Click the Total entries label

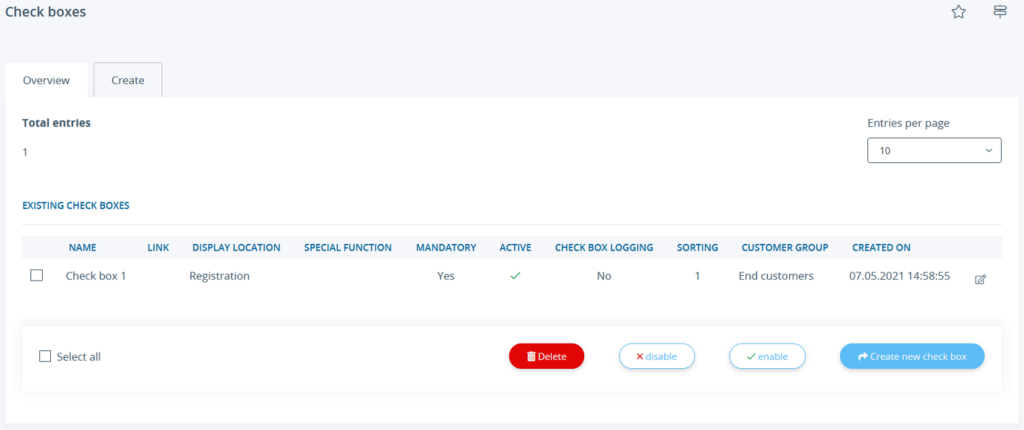click(x=56, y=123)
